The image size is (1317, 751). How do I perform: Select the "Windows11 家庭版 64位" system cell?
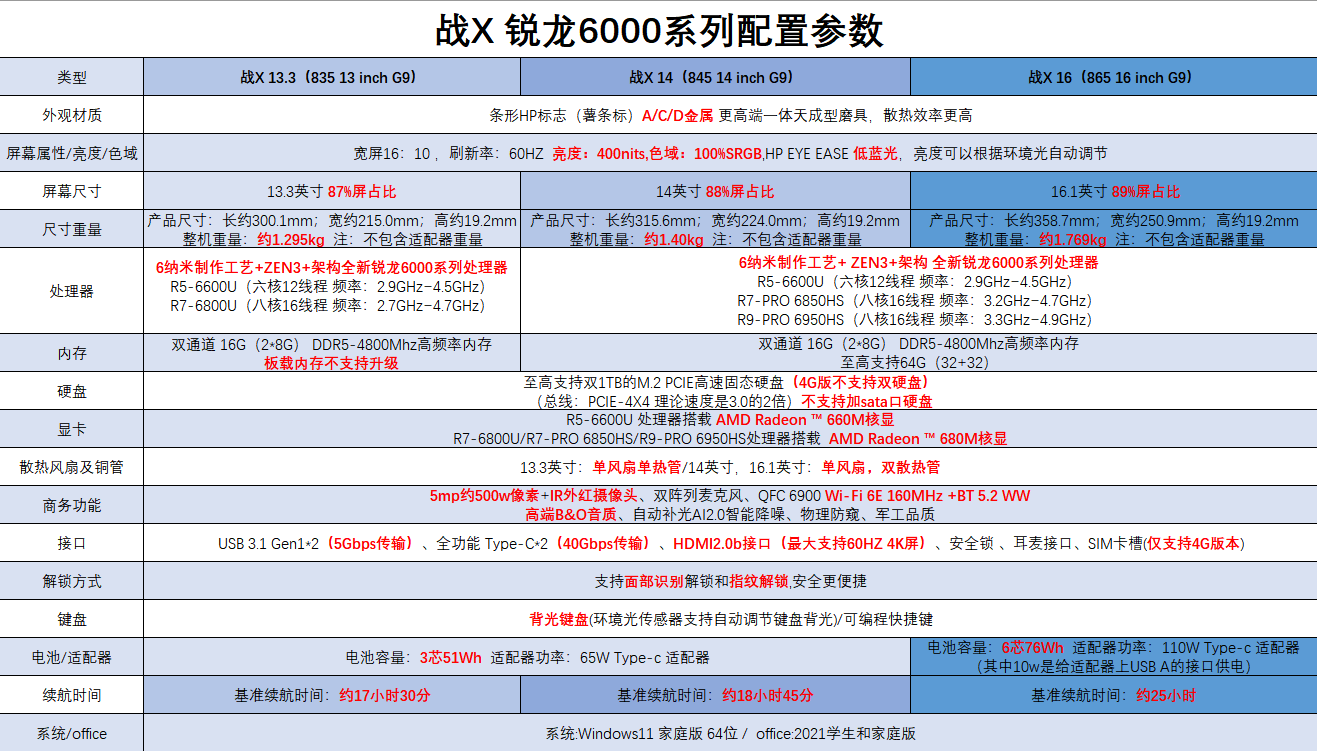(x=730, y=733)
